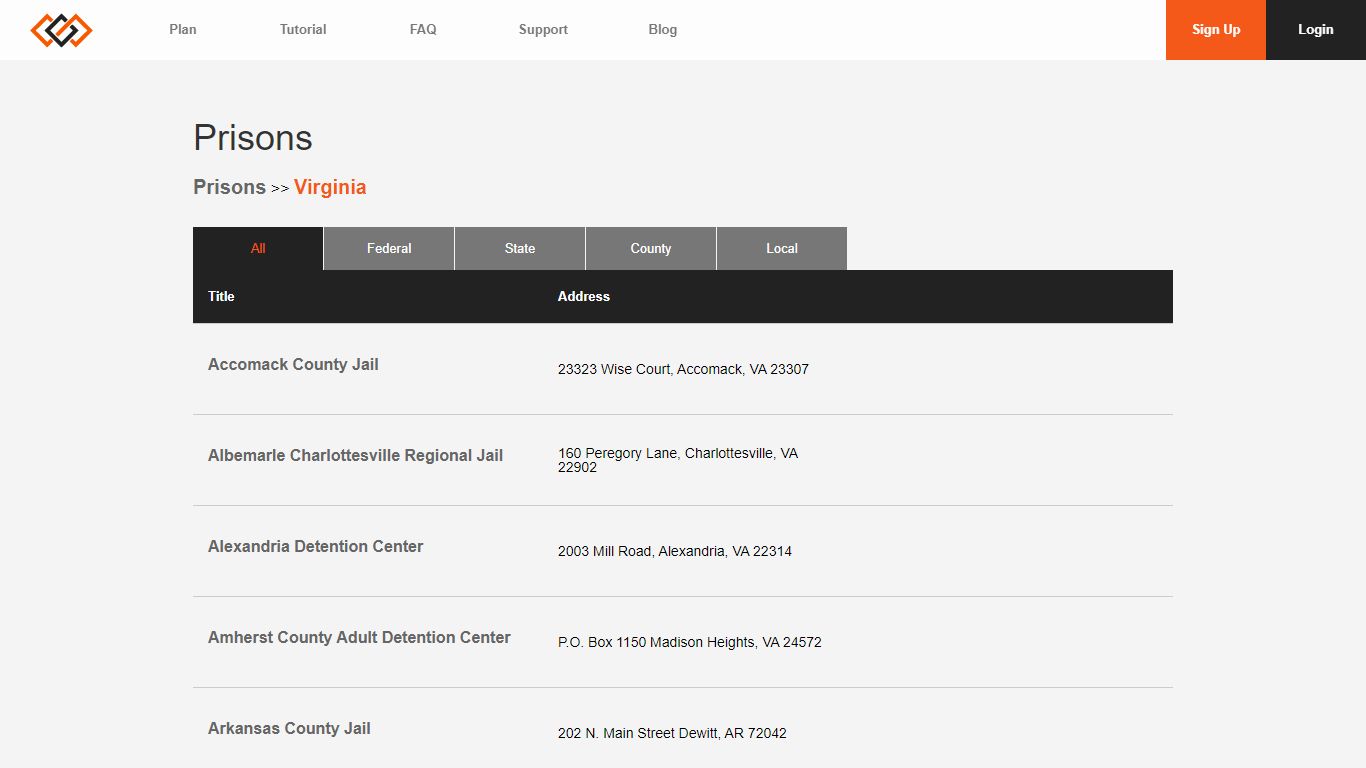The height and width of the screenshot is (768, 1366).
Task: Click address 202 N. Main Street Dewitt
Action: [672, 733]
